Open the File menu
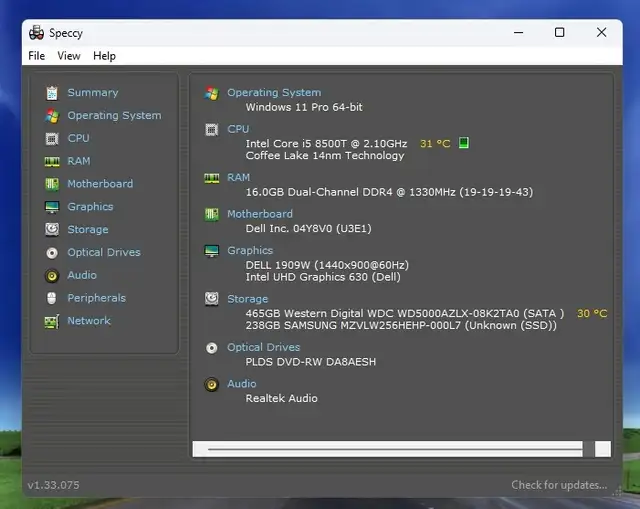Image resolution: width=640 pixels, height=509 pixels. pyautogui.click(x=36, y=56)
